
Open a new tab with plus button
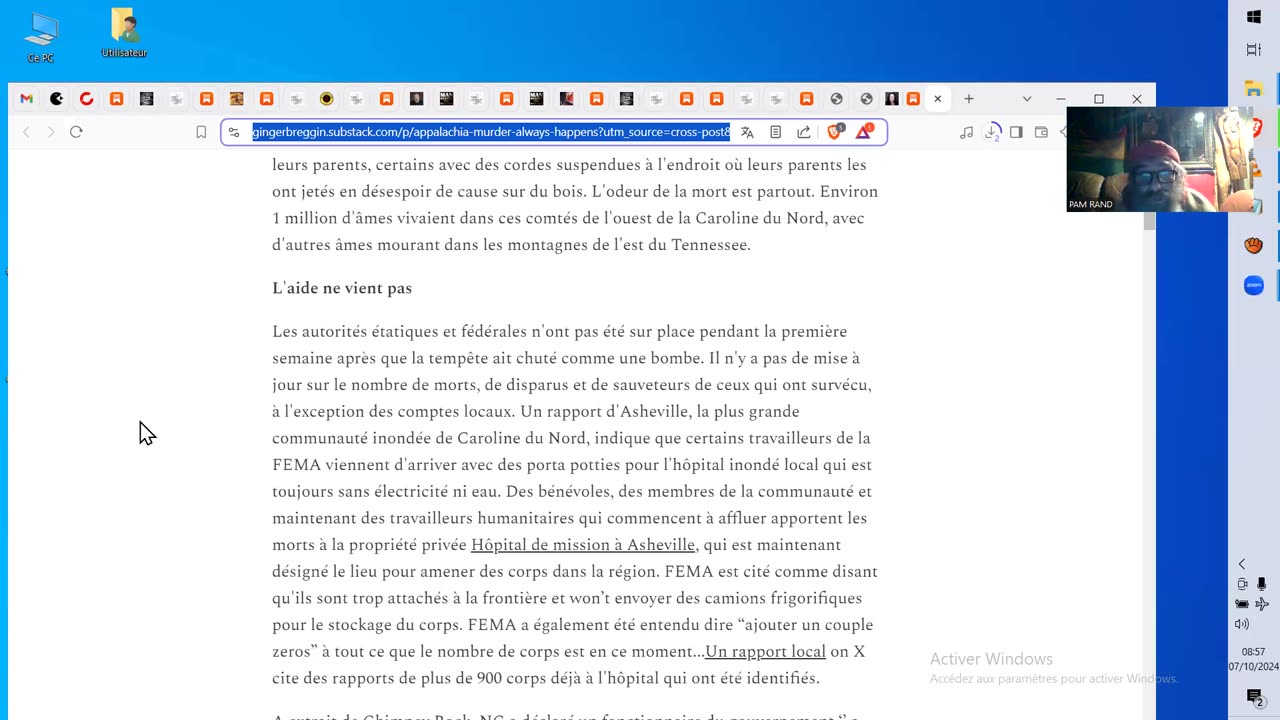click(x=969, y=99)
